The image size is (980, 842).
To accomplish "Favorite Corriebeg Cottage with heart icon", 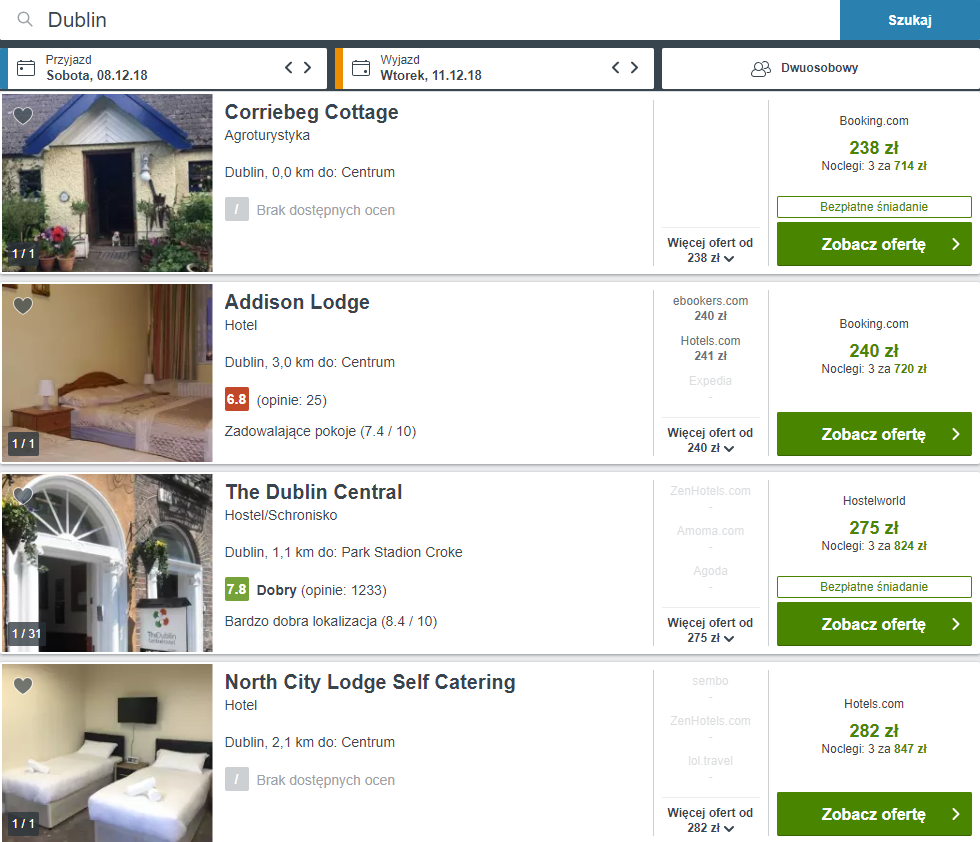I will 23,116.
